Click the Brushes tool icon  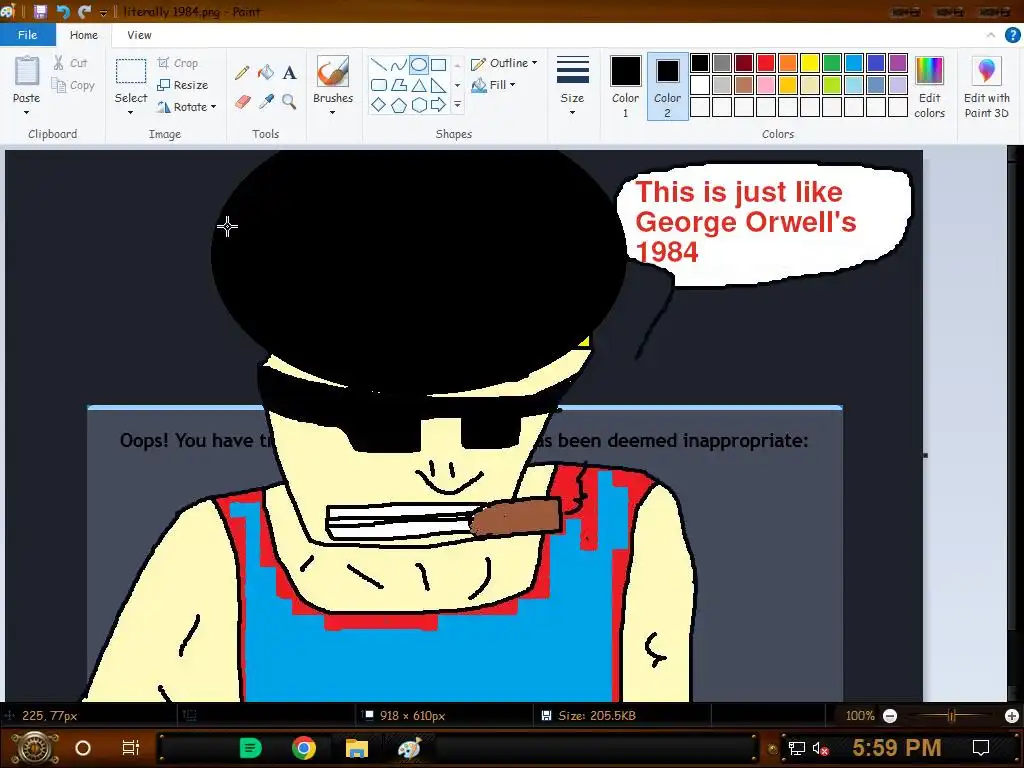pos(332,71)
